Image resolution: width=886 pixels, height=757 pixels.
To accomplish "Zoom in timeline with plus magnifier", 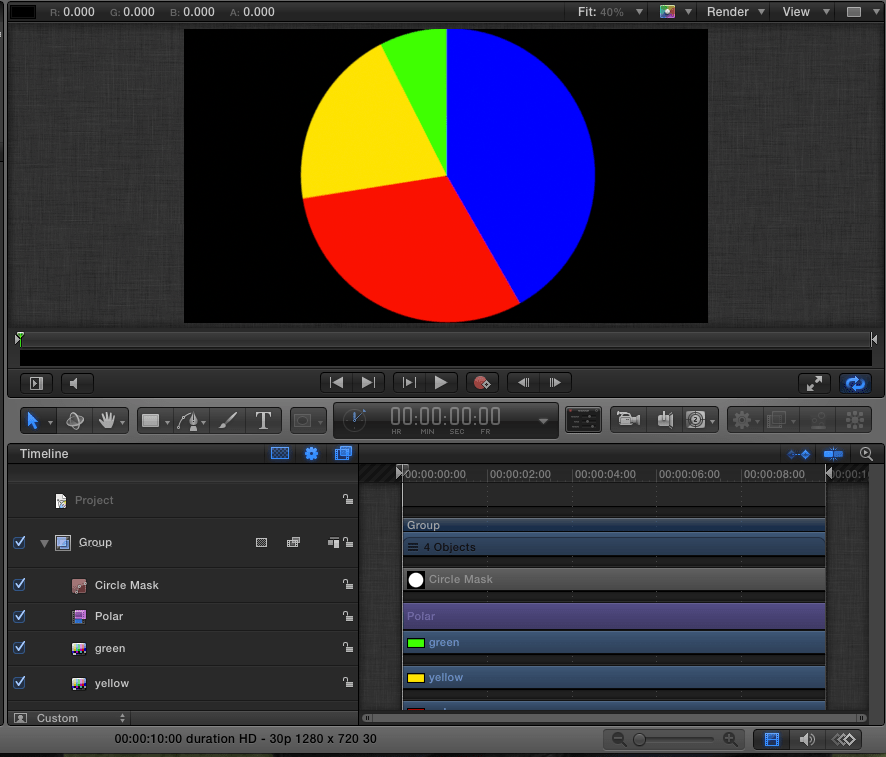I will click(x=730, y=739).
